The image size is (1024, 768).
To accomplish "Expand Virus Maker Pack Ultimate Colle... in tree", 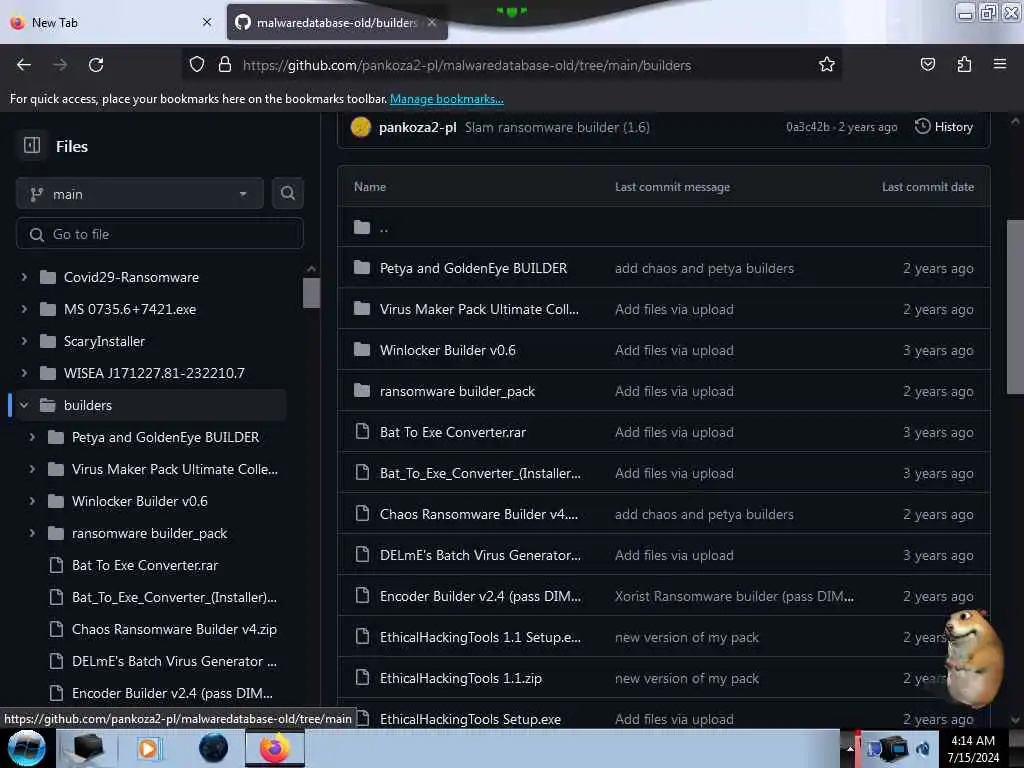I will (32, 469).
